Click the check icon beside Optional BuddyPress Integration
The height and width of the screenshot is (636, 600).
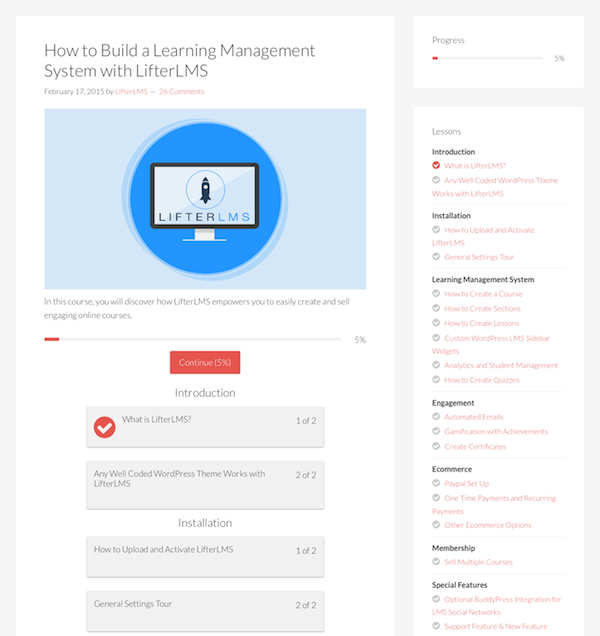[x=436, y=599]
